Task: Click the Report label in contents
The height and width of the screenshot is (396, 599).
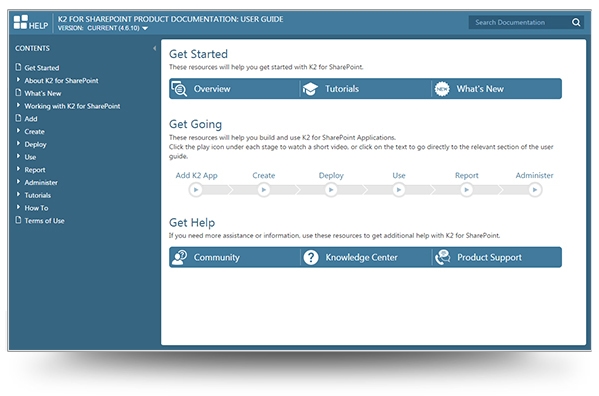Action: (35, 170)
